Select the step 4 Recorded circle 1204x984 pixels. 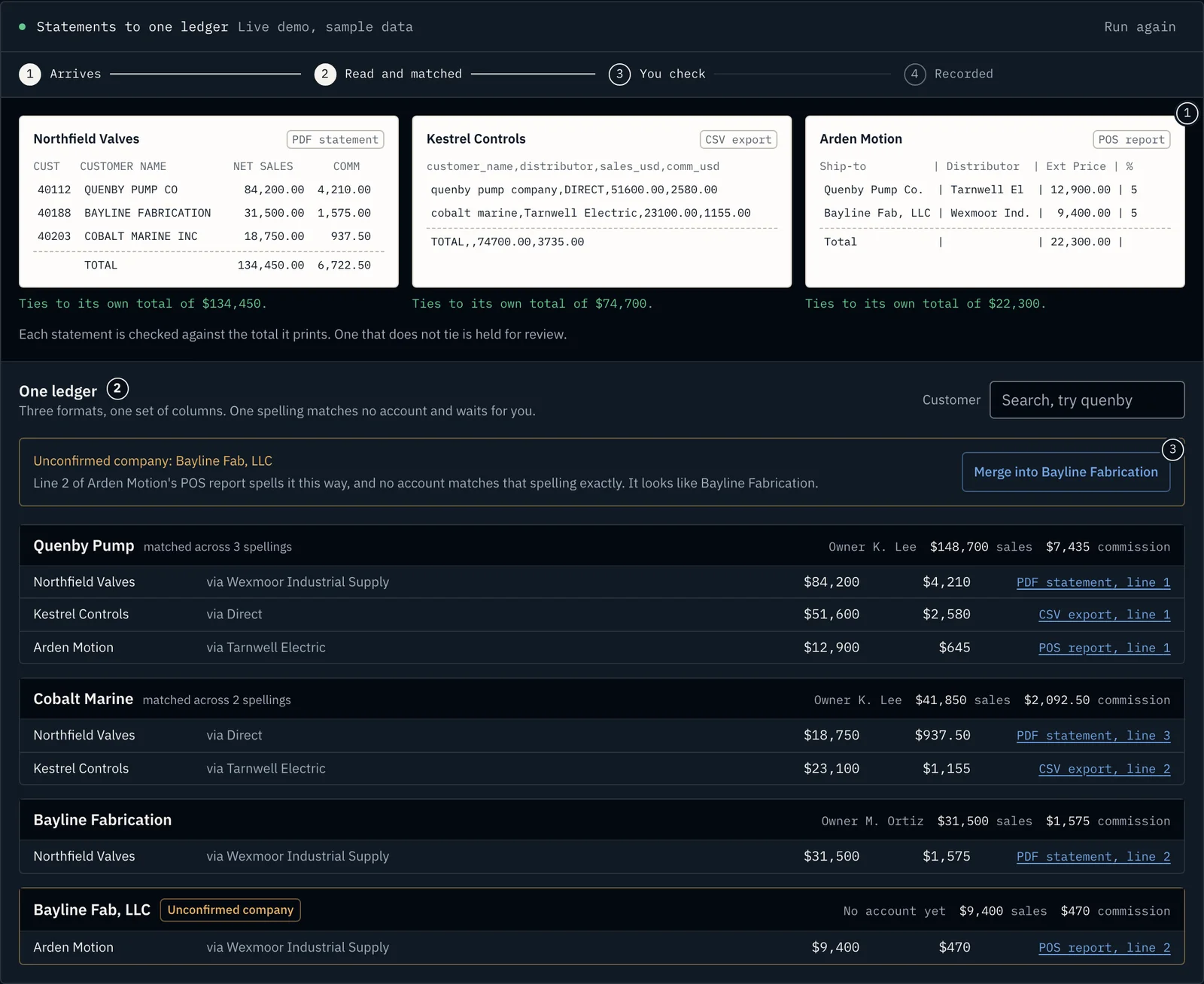pyautogui.click(x=914, y=74)
